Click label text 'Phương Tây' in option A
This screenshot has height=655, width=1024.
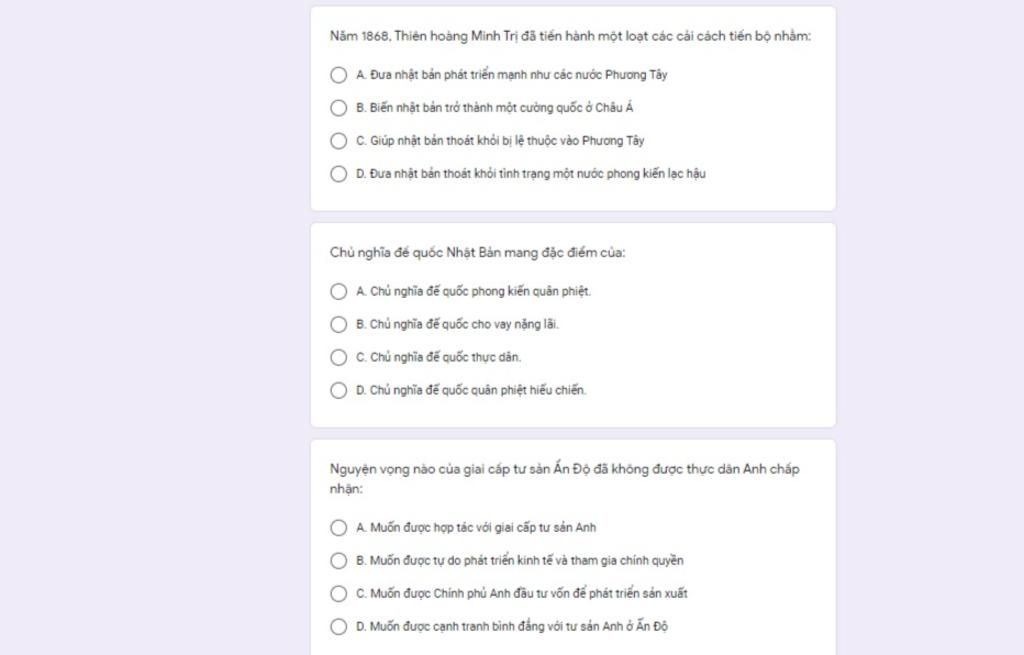point(636,75)
